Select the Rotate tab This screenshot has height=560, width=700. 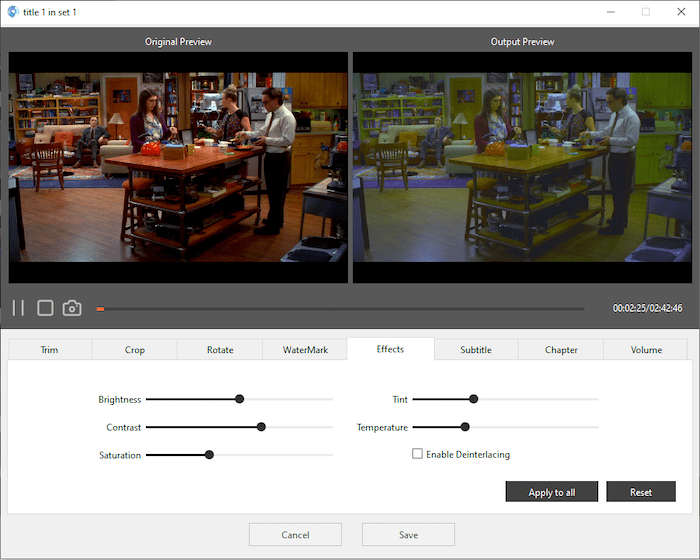(x=220, y=350)
